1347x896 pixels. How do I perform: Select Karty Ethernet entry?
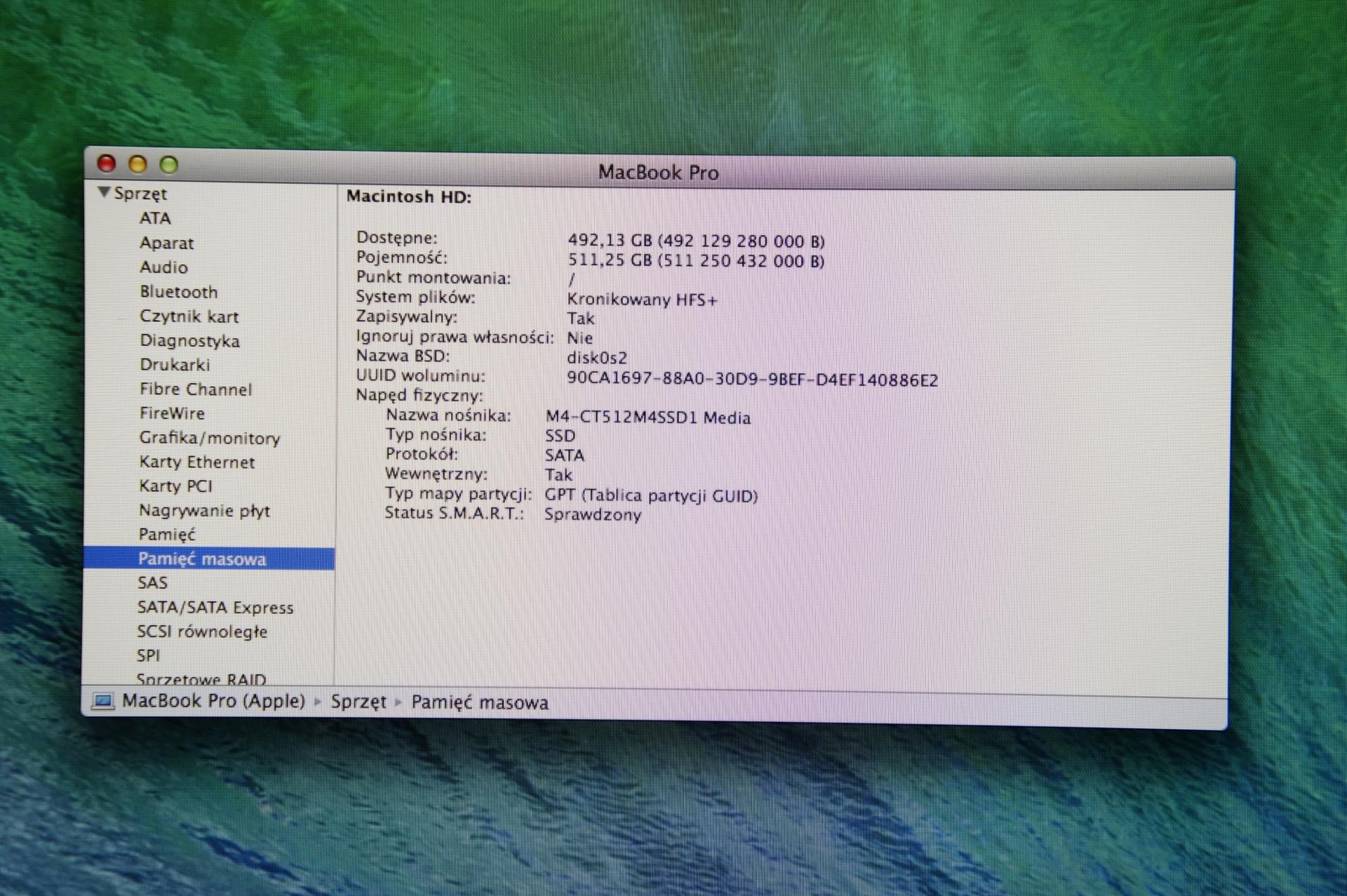(x=196, y=462)
